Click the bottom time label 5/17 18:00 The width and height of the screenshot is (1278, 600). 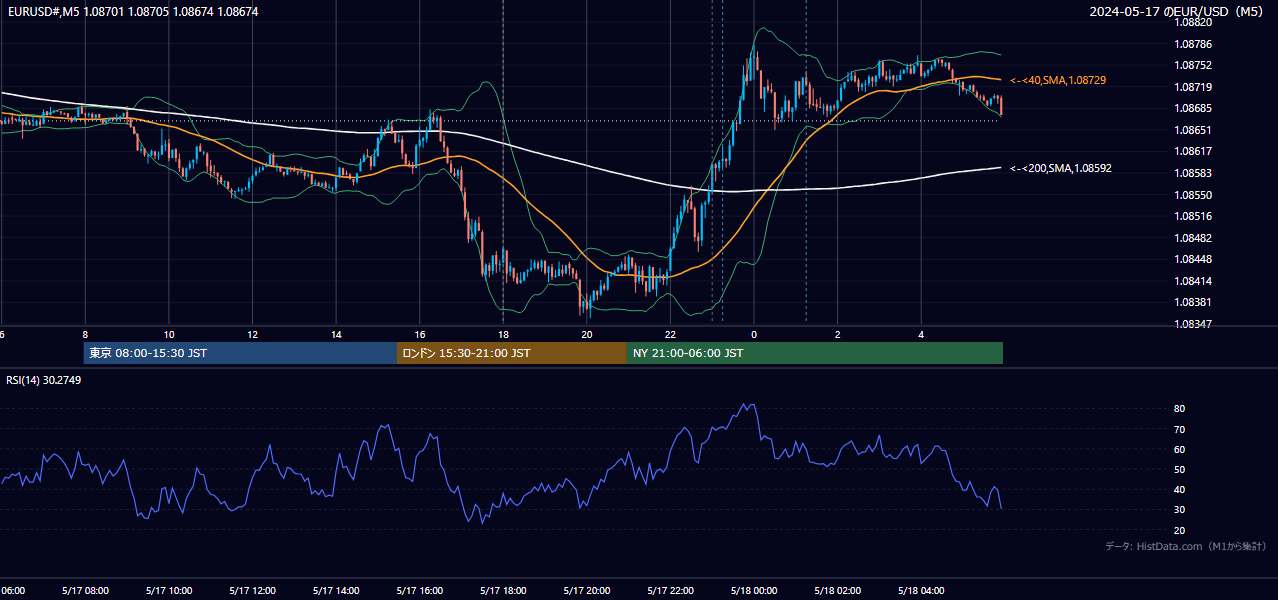503,591
